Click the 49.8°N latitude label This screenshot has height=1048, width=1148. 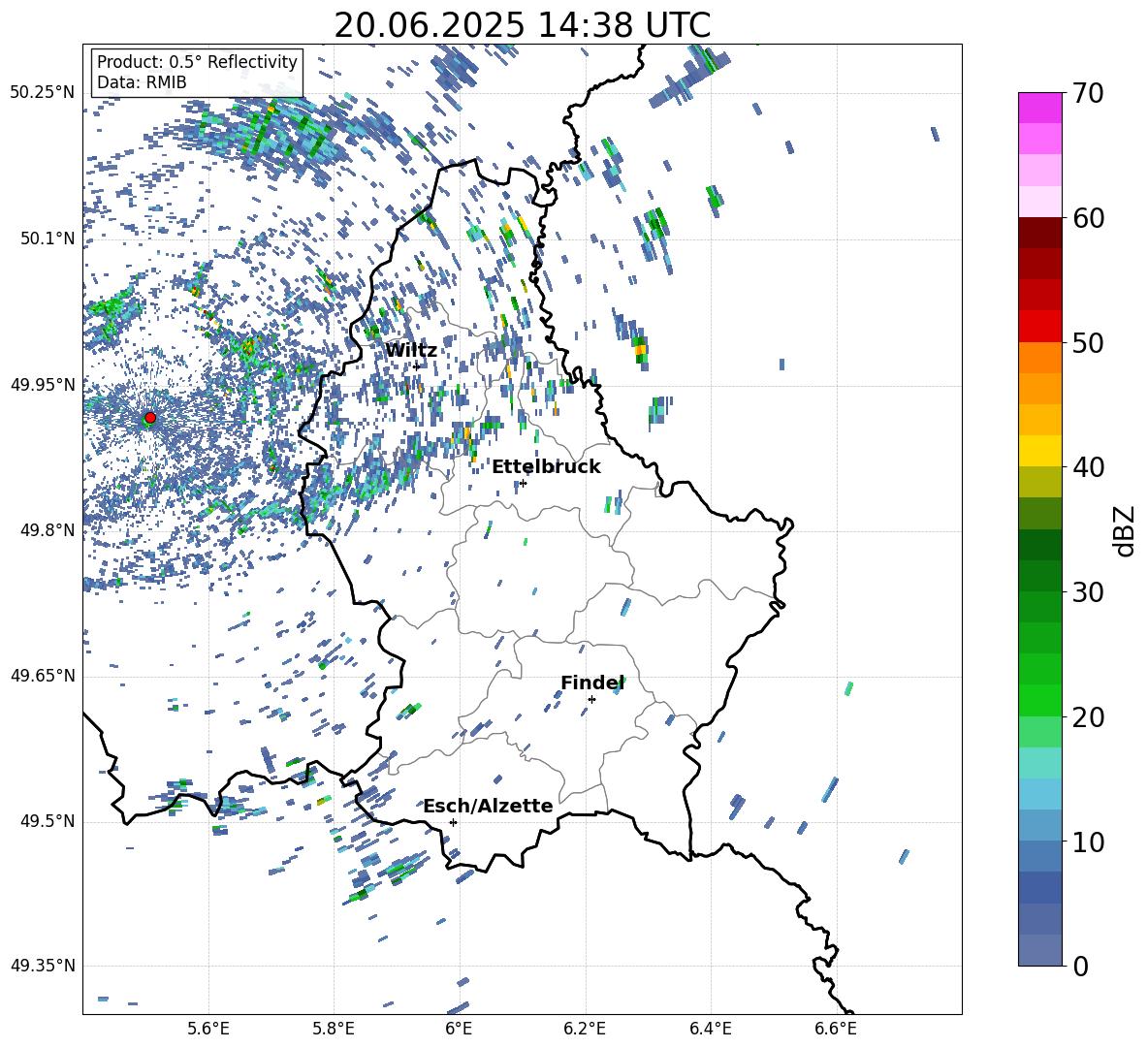point(48,530)
